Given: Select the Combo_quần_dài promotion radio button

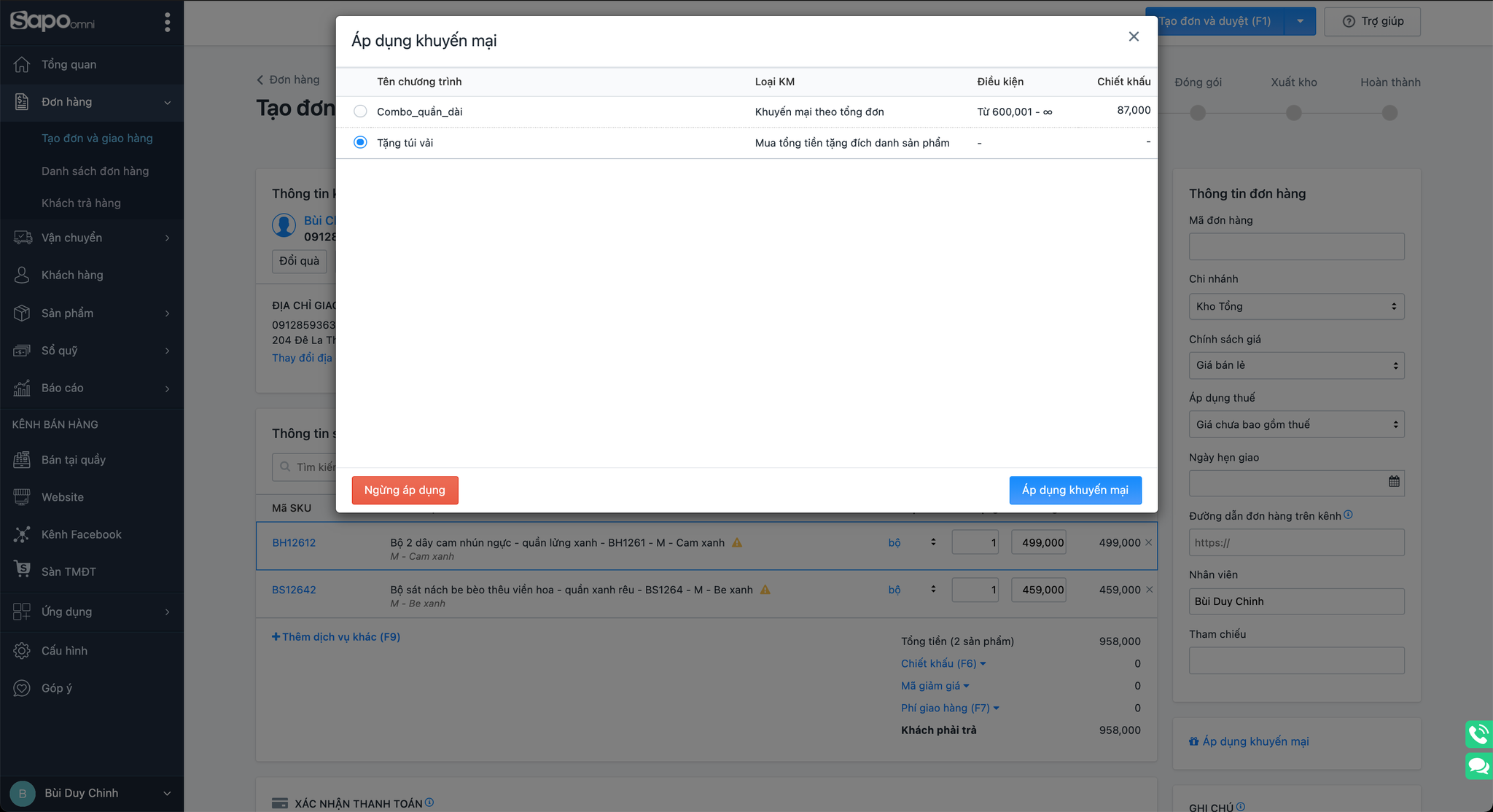Looking at the screenshot, I should pos(360,112).
